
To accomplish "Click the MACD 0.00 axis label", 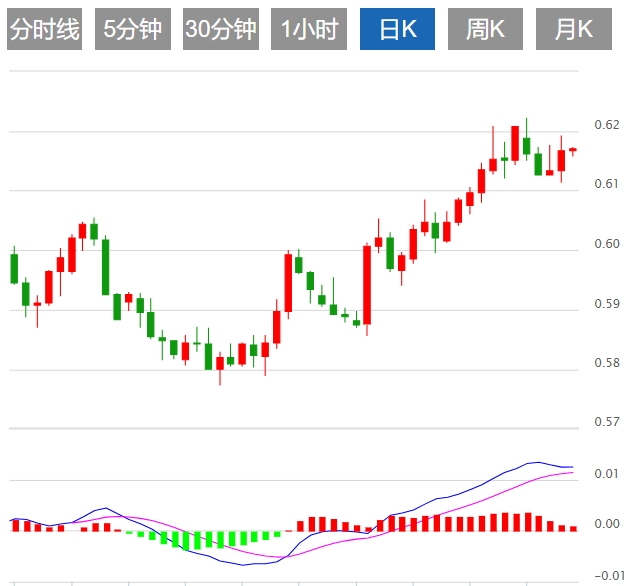I will coord(607,524).
